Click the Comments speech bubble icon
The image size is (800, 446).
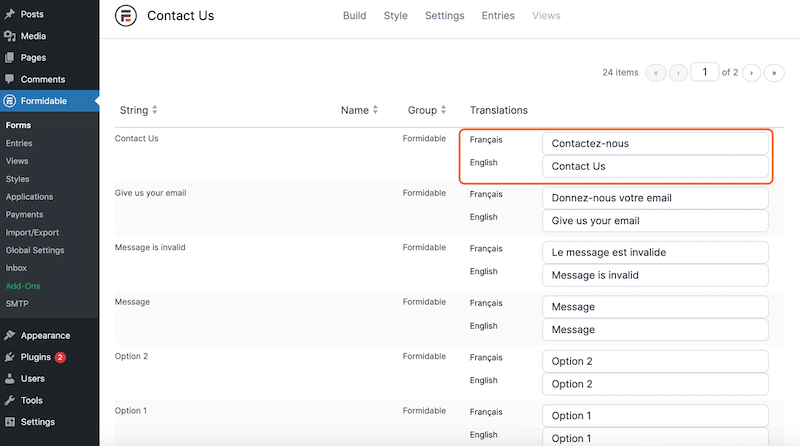pos(10,79)
